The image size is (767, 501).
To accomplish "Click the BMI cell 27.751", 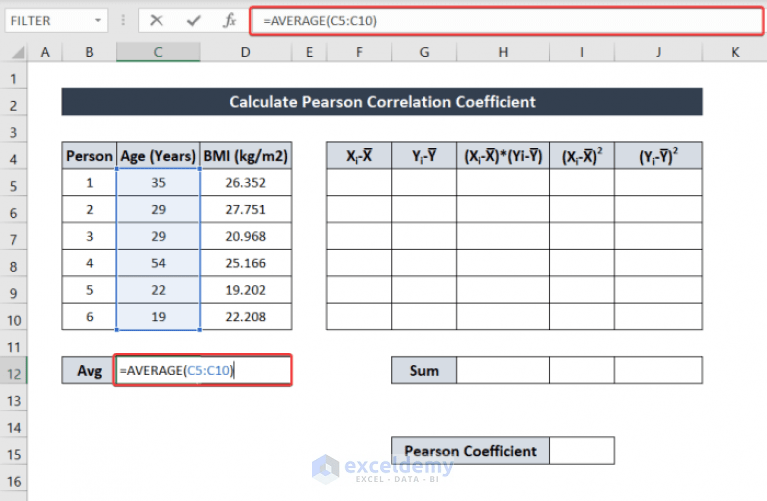I will coord(246,209).
